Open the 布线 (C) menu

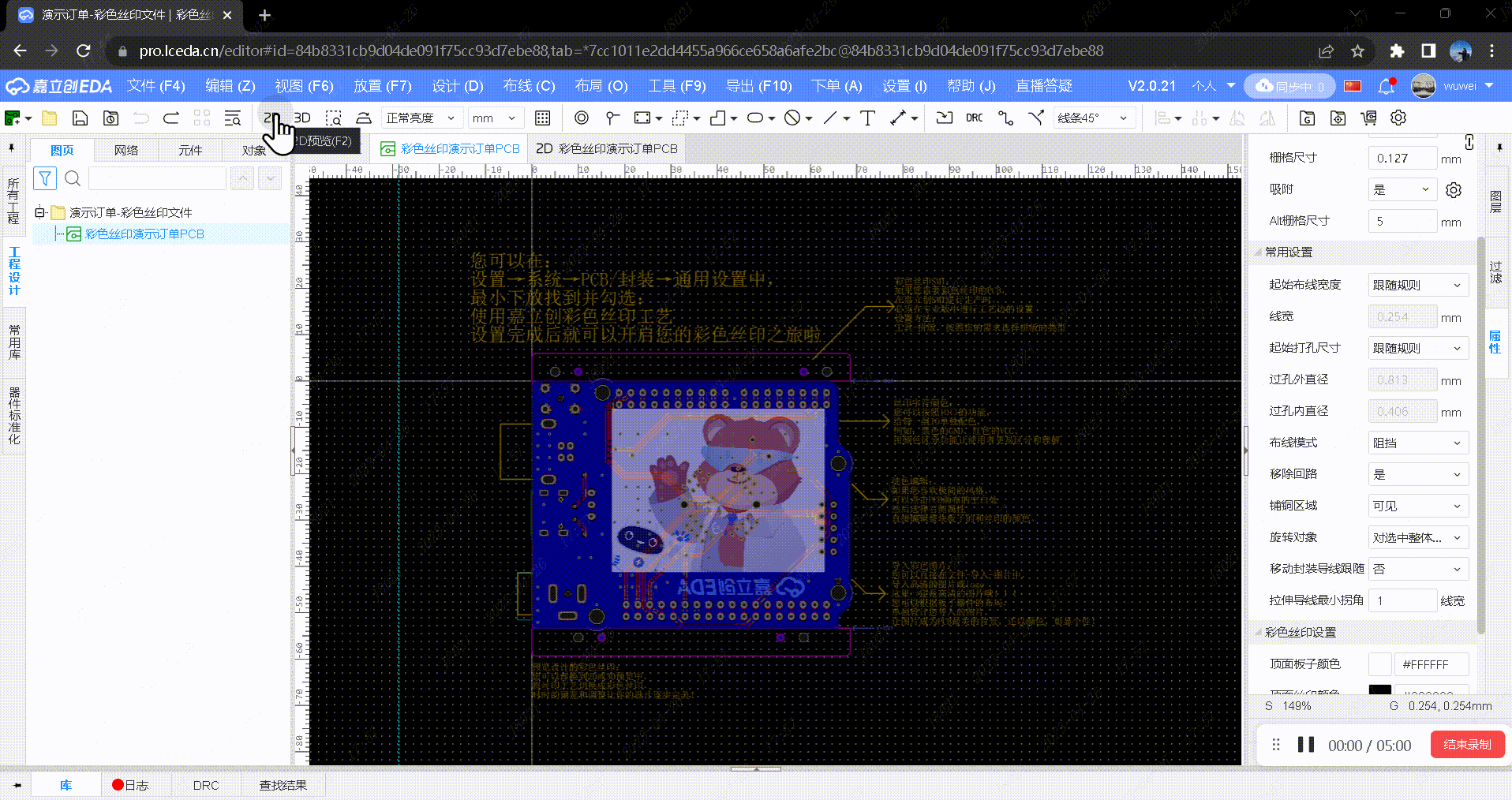pyautogui.click(x=529, y=86)
